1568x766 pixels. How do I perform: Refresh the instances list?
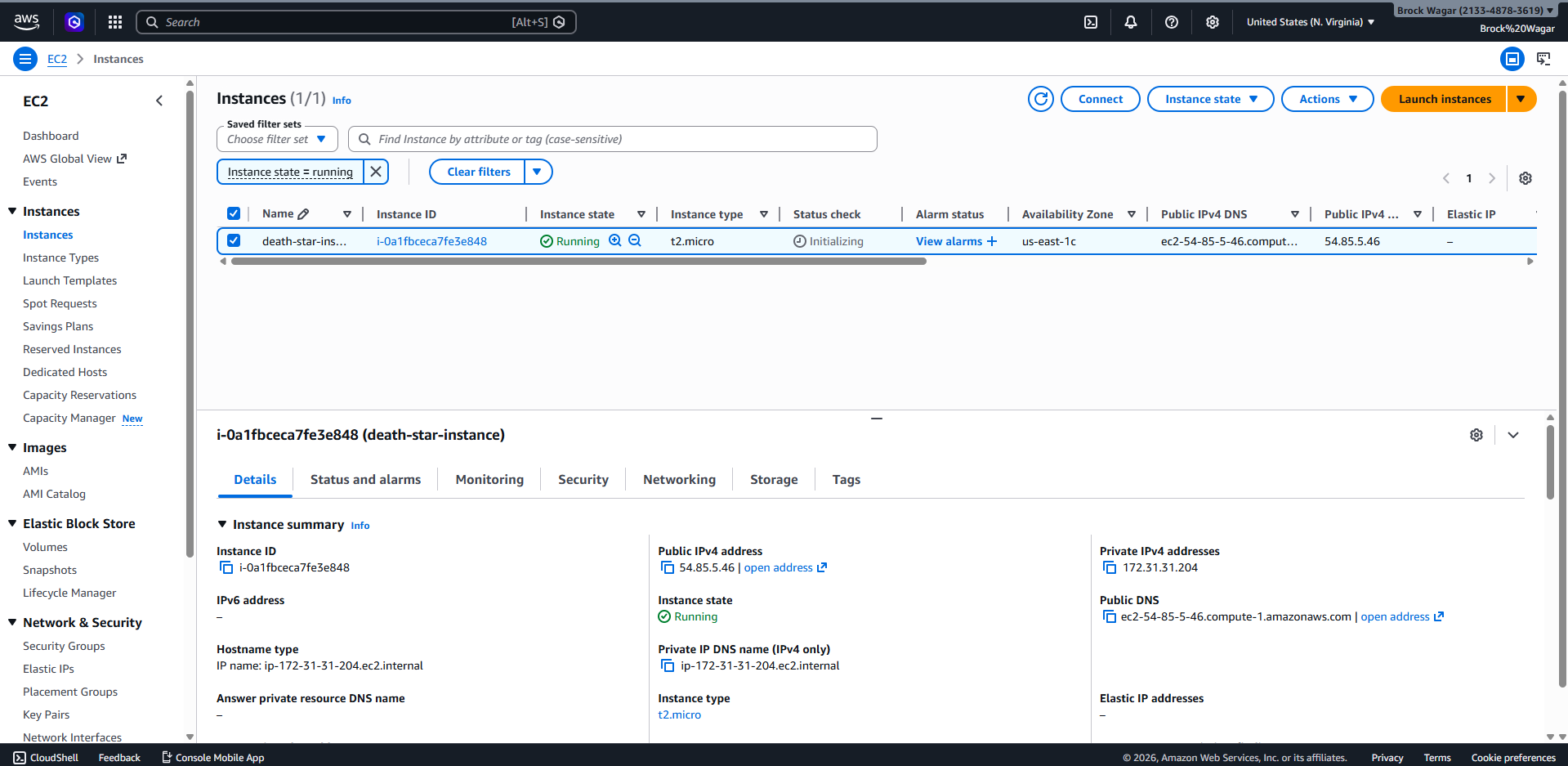tap(1040, 98)
